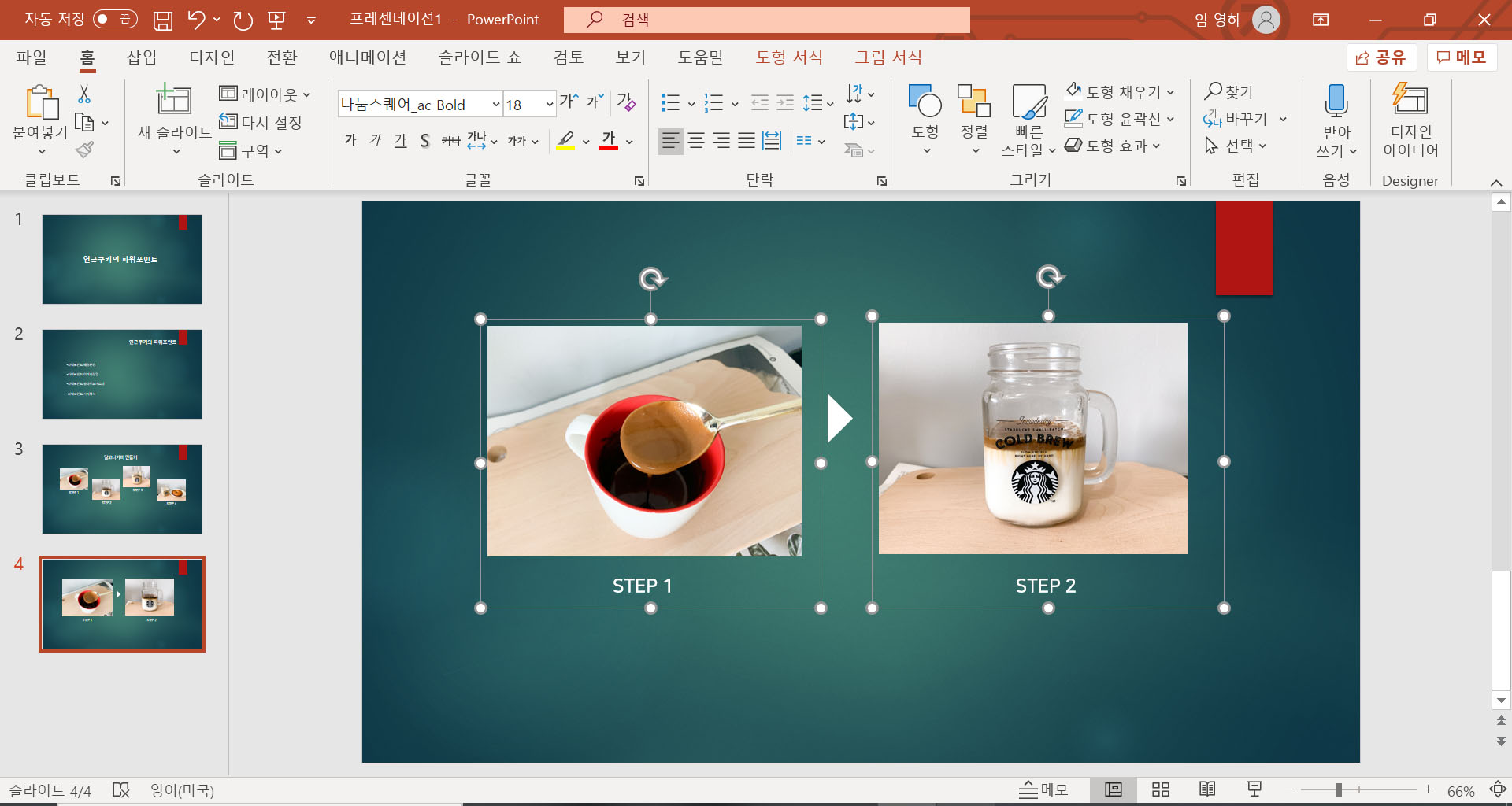Viewport: 1512px width, 806px height.
Task: Increase list indent level icon
Action: [785, 102]
